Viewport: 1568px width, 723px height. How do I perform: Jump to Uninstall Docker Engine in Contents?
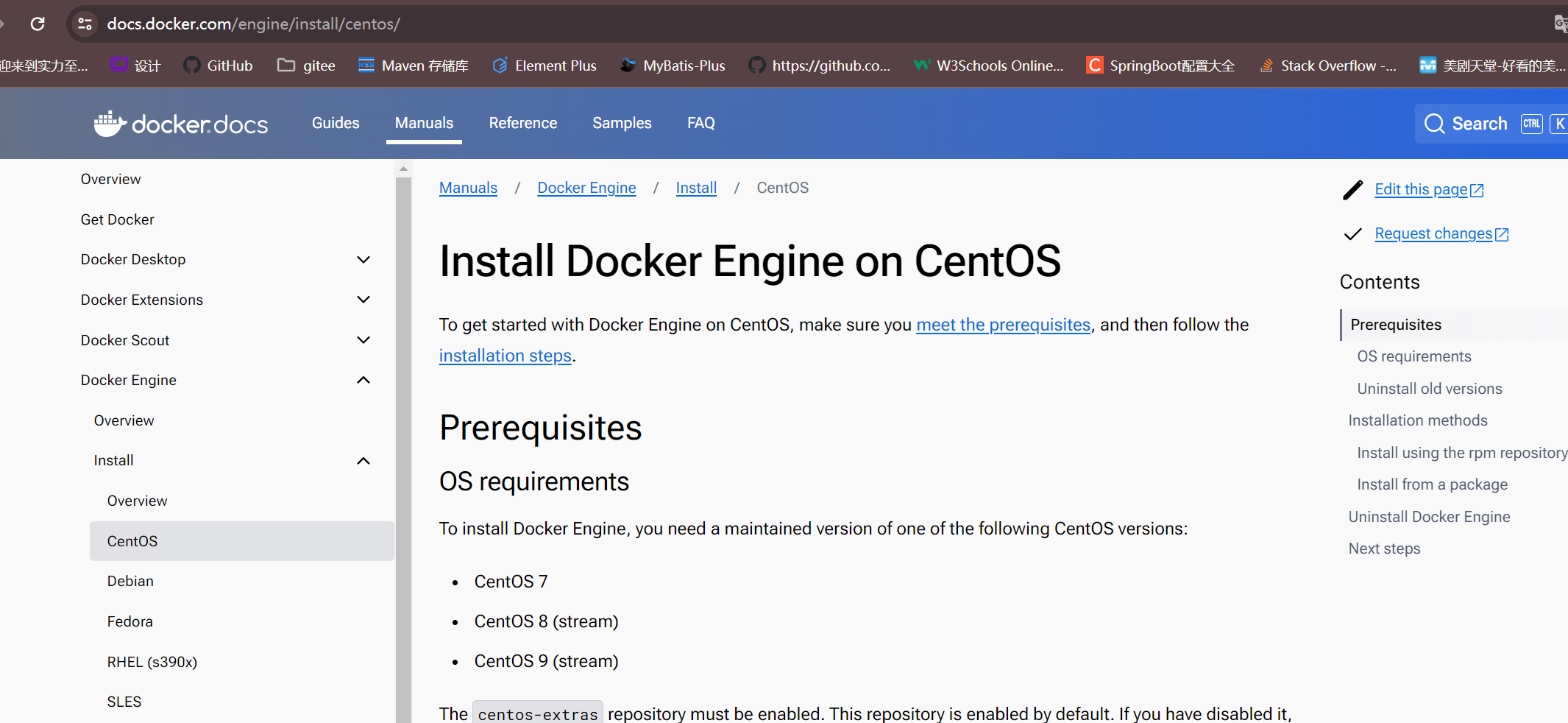click(x=1429, y=517)
